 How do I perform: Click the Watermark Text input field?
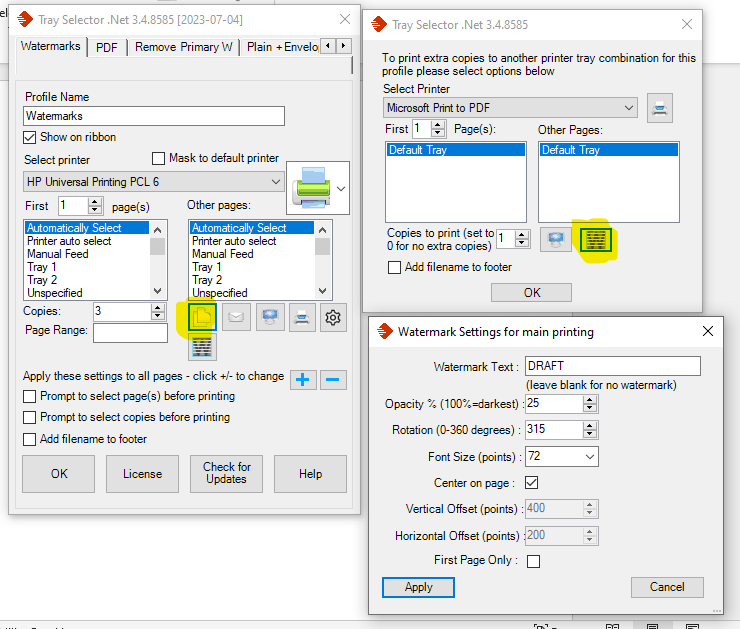(612, 366)
